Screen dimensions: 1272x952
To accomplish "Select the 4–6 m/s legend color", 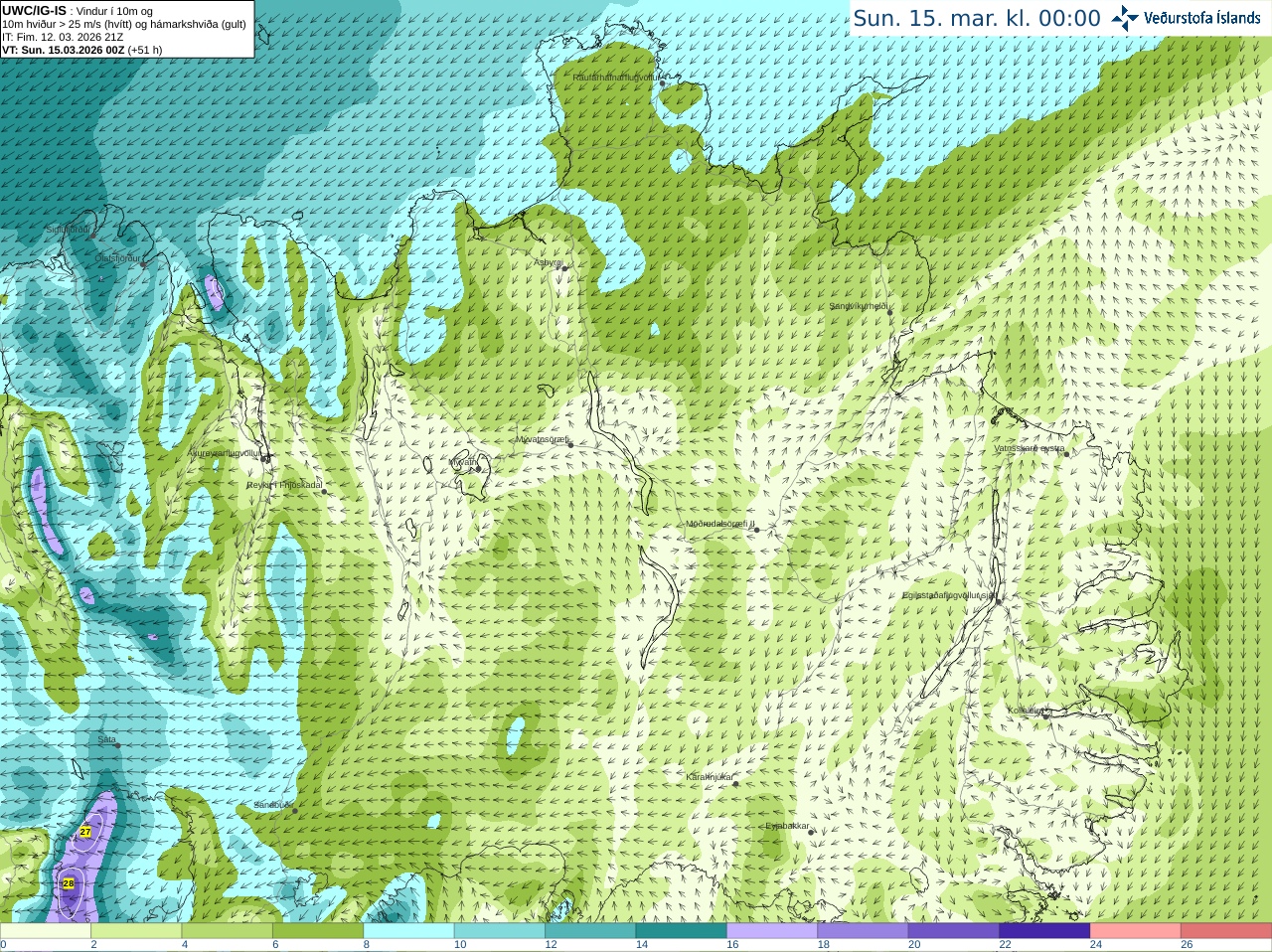I will [228, 931].
